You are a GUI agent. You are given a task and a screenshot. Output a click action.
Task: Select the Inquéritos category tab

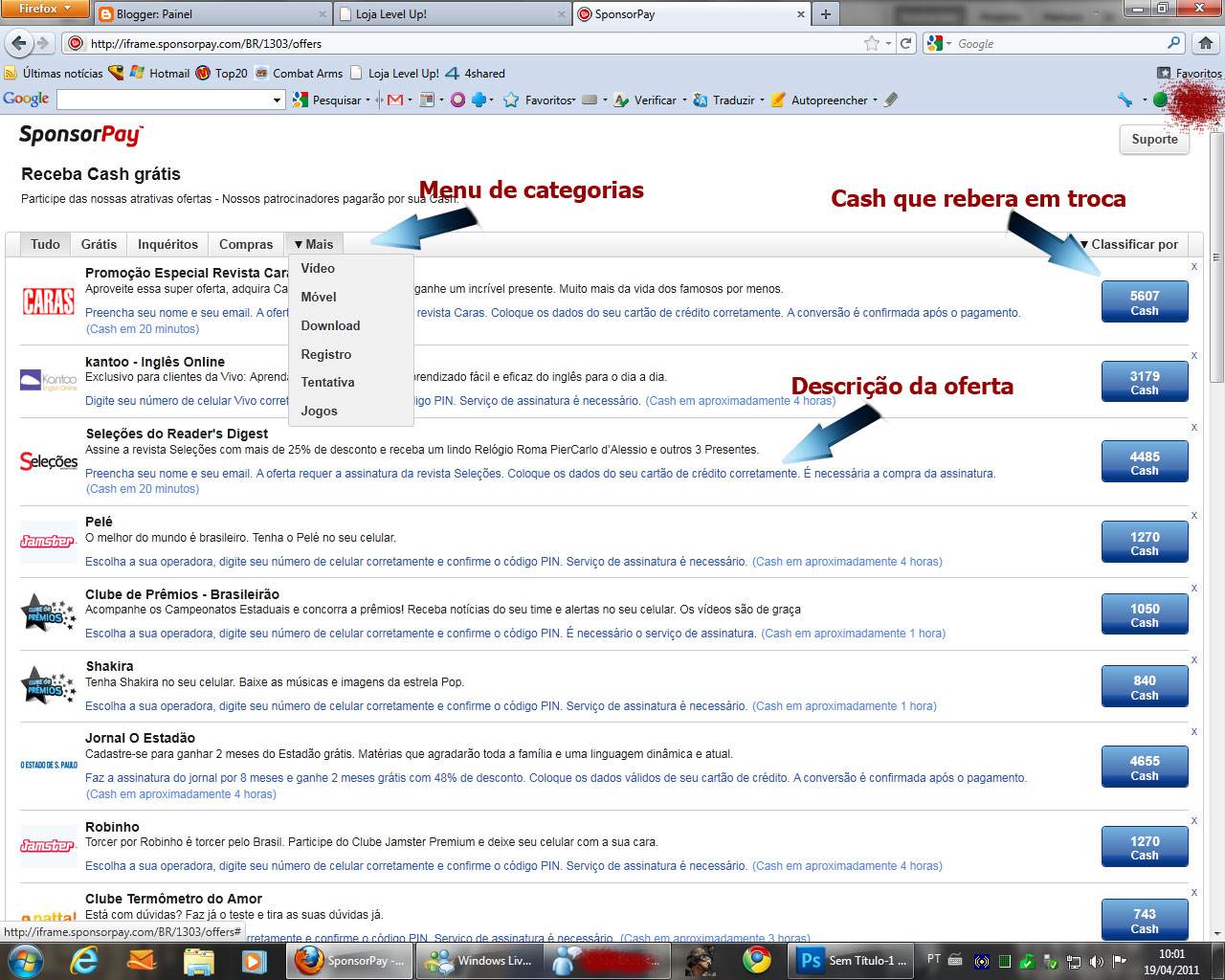[167, 244]
